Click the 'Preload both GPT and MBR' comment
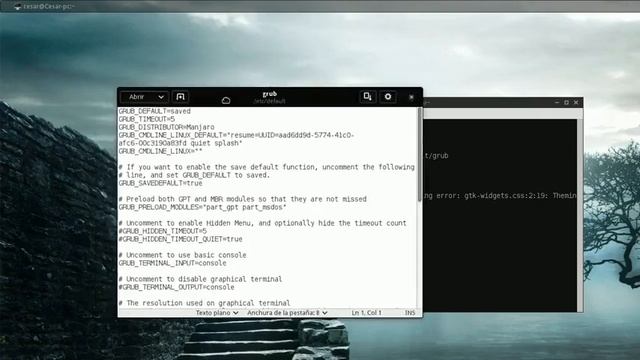The height and width of the screenshot is (360, 640). 242,199
